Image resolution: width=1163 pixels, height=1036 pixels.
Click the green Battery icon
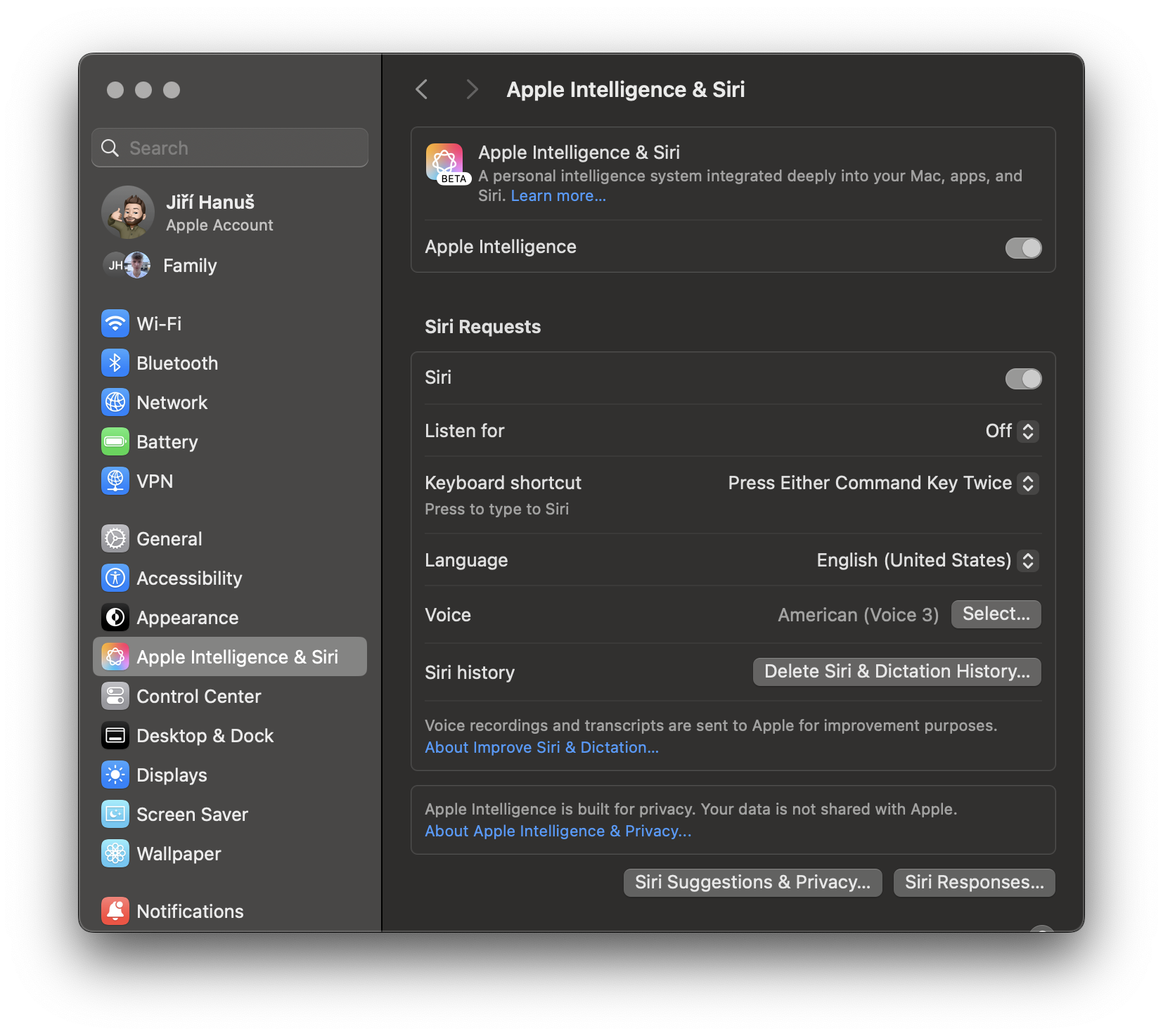click(115, 441)
